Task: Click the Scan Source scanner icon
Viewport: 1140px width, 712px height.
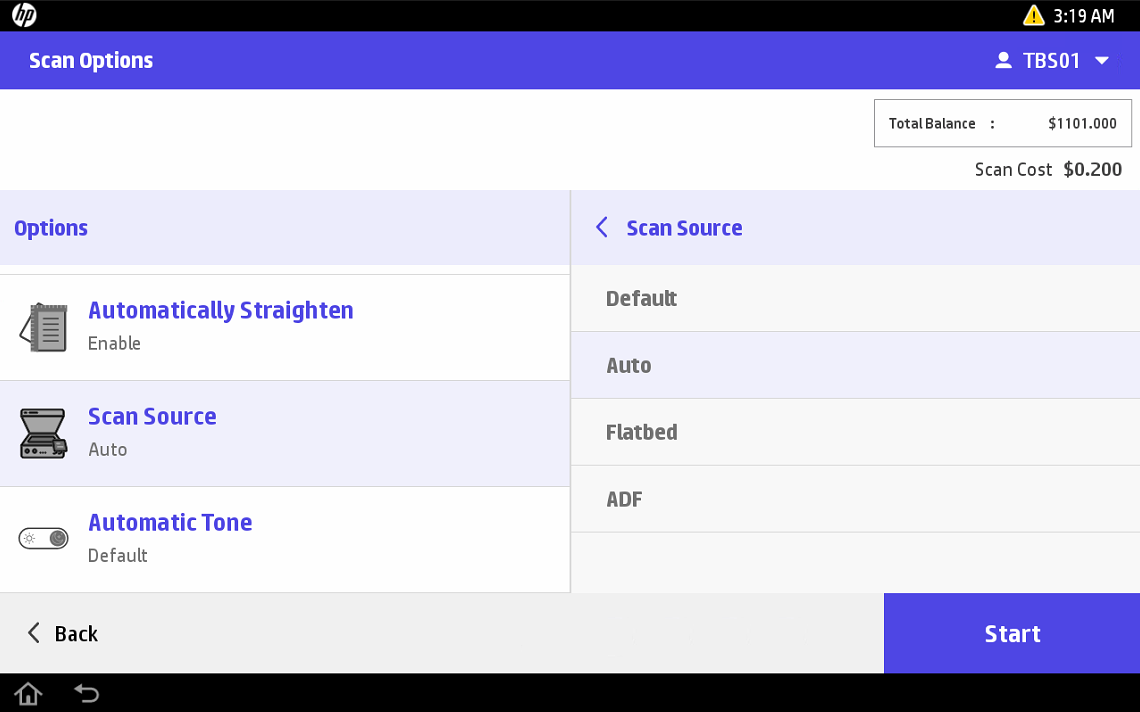Action: 44,433
